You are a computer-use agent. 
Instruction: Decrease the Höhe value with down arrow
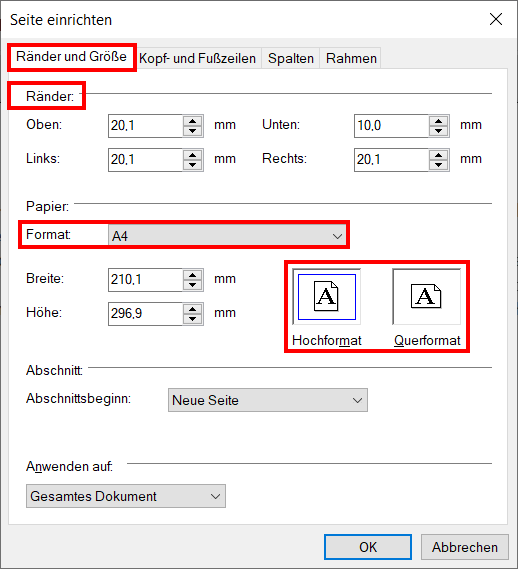pyautogui.click(x=192, y=319)
